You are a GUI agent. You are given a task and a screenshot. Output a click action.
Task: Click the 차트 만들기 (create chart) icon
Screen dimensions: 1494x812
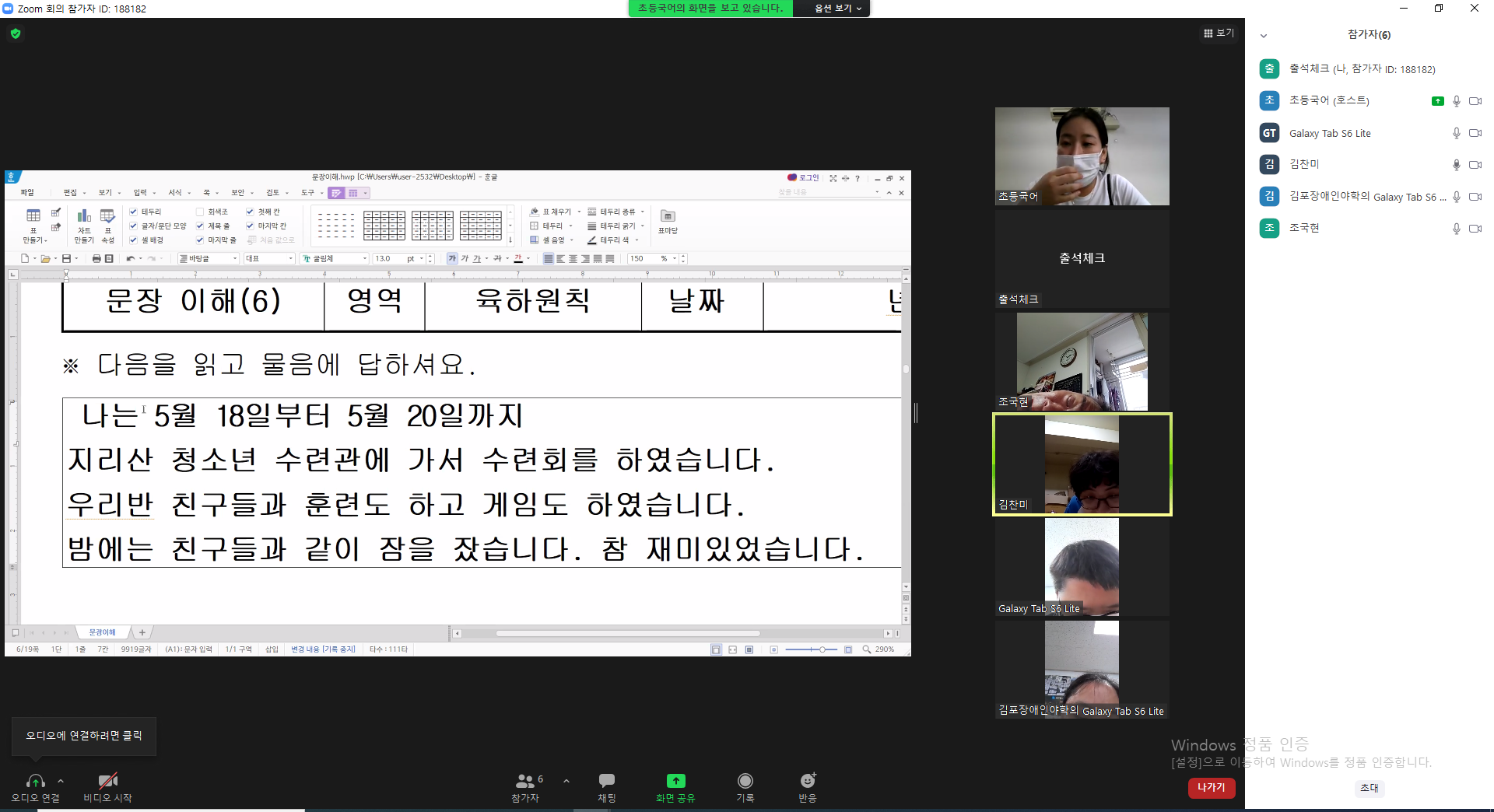(84, 216)
